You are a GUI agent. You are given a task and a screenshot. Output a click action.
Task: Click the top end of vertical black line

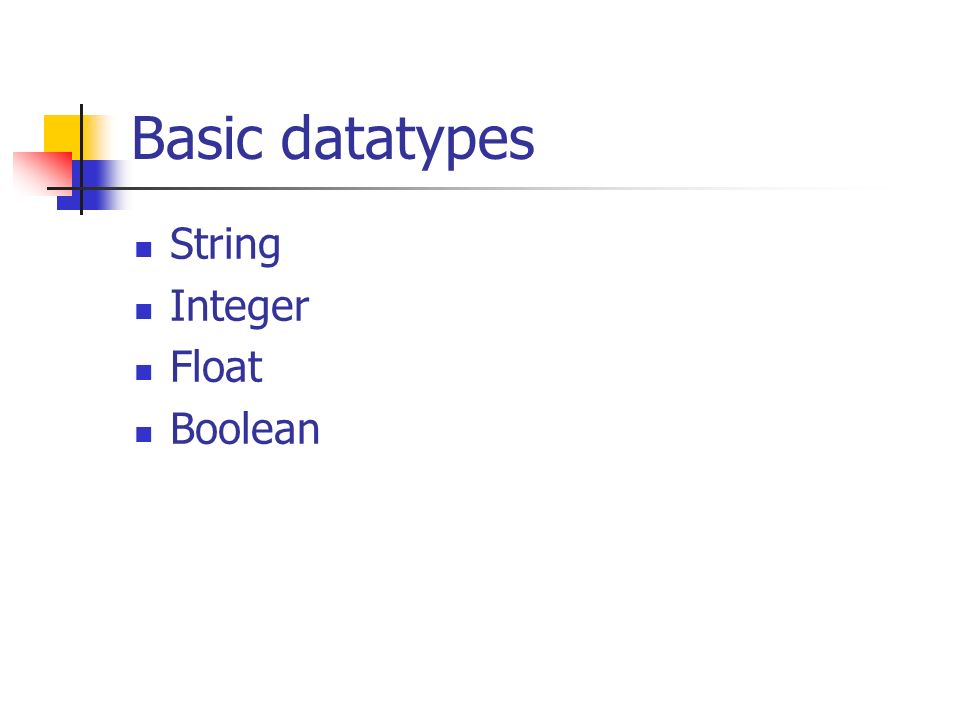pos(81,107)
